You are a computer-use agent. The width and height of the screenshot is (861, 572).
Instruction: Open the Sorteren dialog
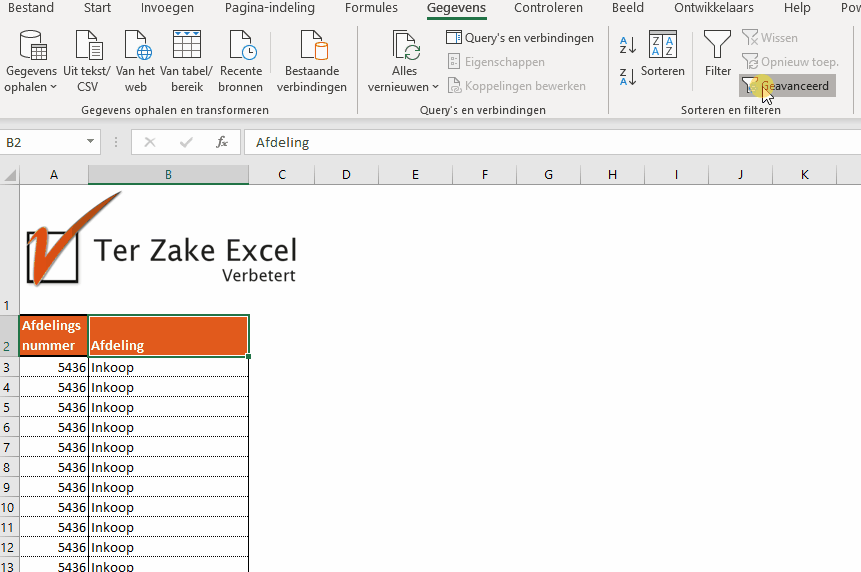click(x=663, y=55)
